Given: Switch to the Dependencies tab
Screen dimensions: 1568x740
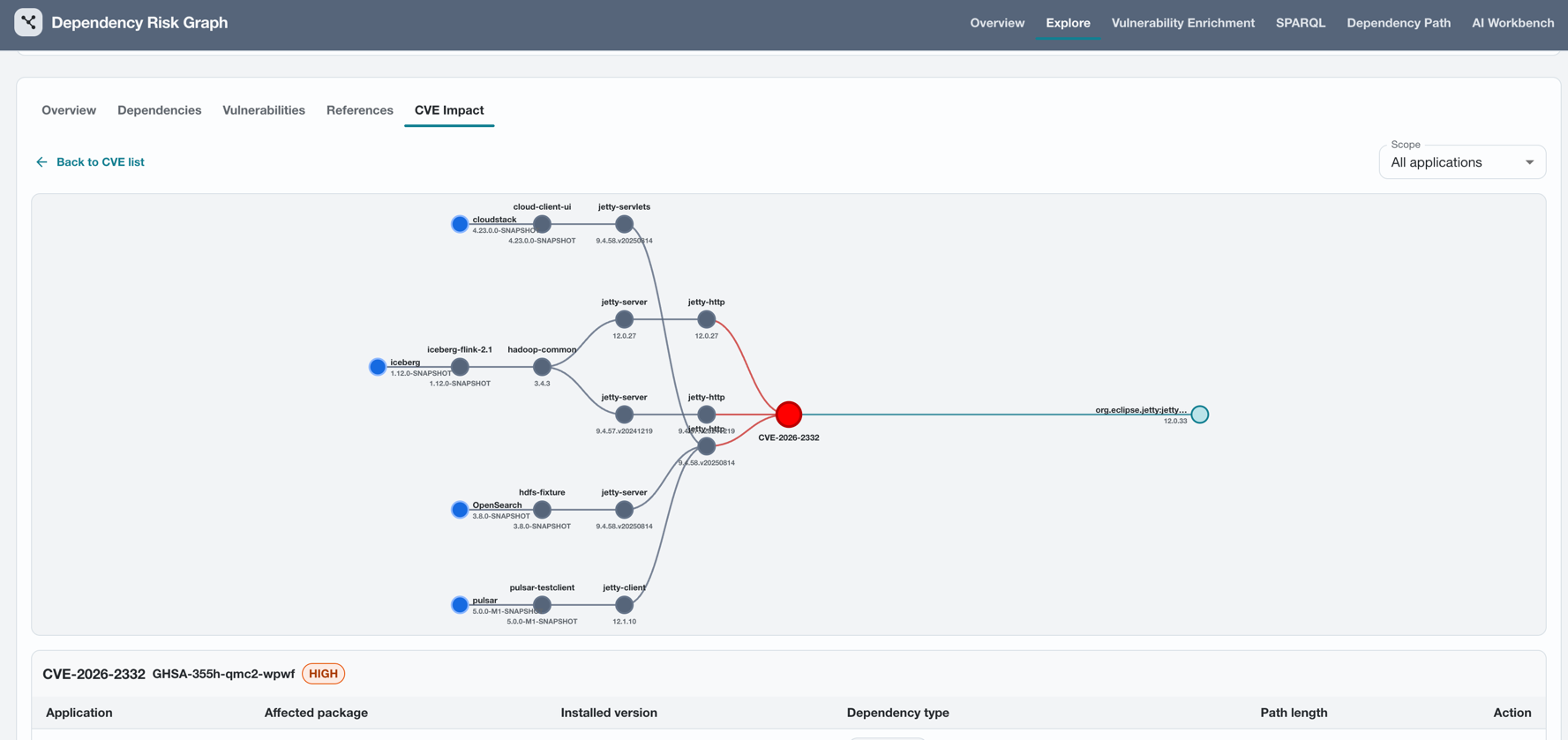Looking at the screenshot, I should [160, 110].
